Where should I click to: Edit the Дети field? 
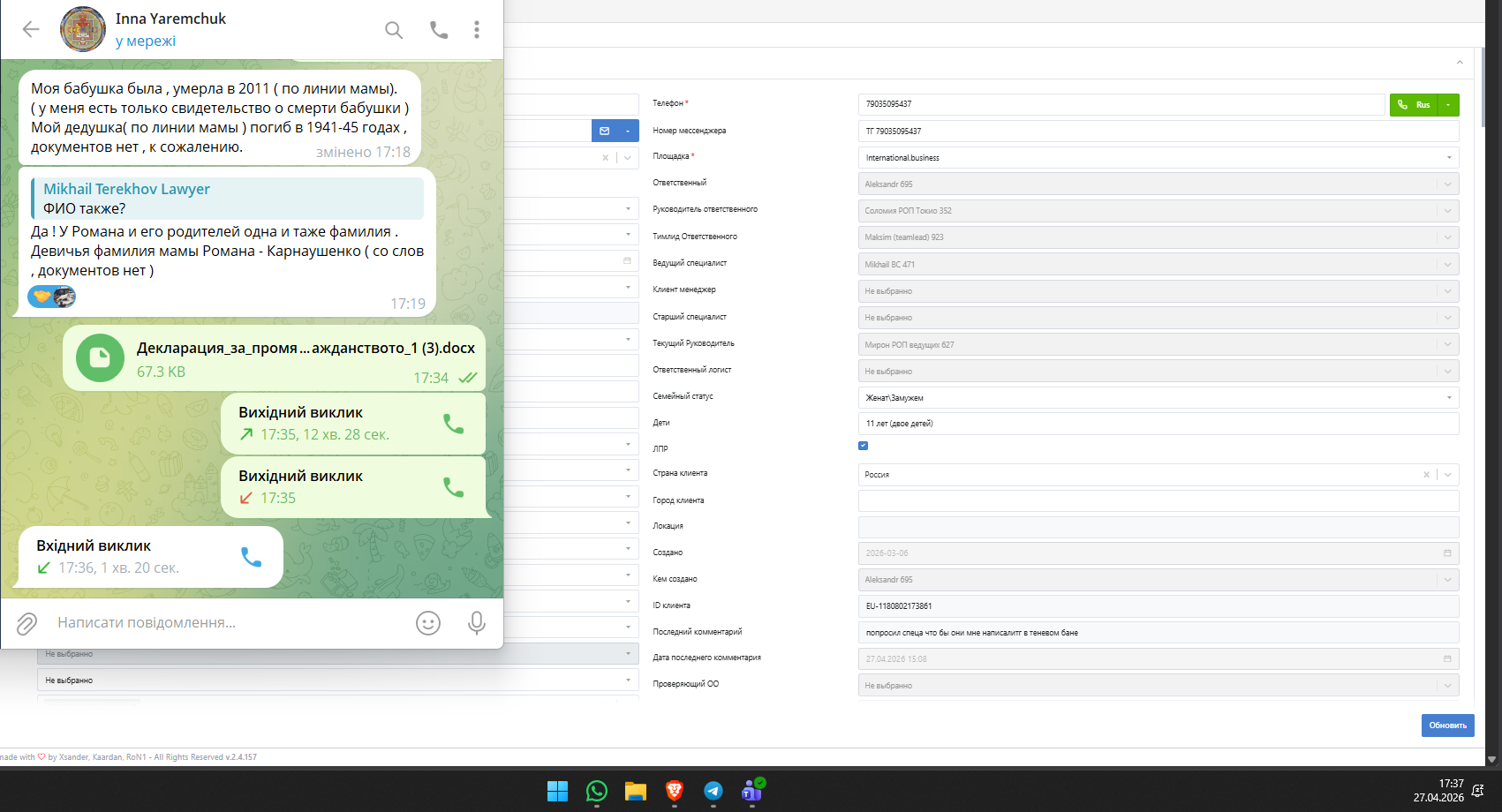(1159, 424)
